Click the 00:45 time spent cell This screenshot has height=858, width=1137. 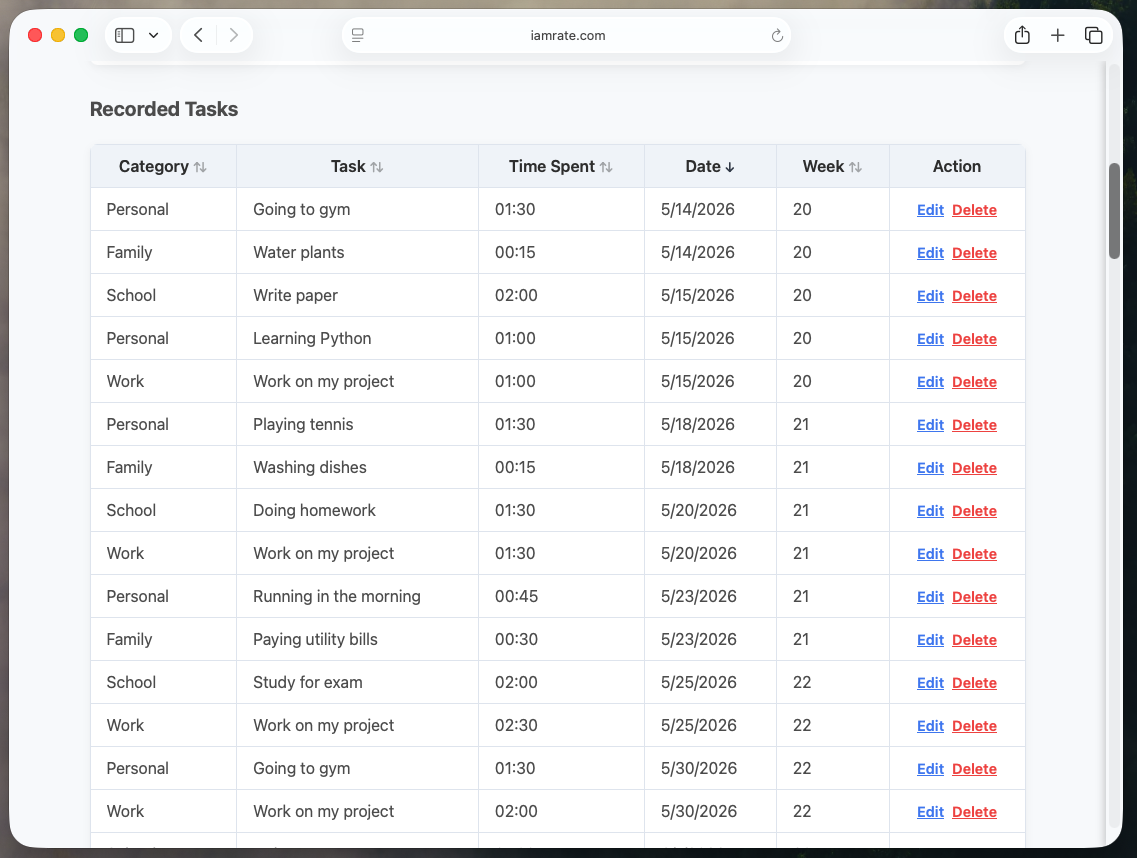(x=561, y=597)
